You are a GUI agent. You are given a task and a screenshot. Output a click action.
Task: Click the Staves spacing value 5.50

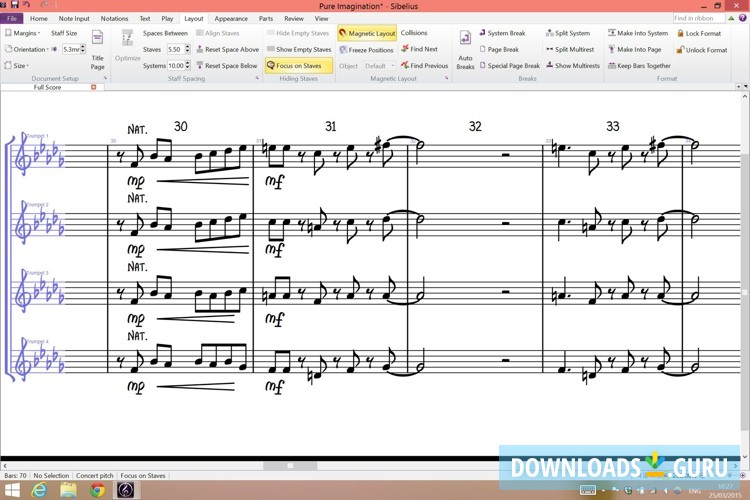(175, 49)
